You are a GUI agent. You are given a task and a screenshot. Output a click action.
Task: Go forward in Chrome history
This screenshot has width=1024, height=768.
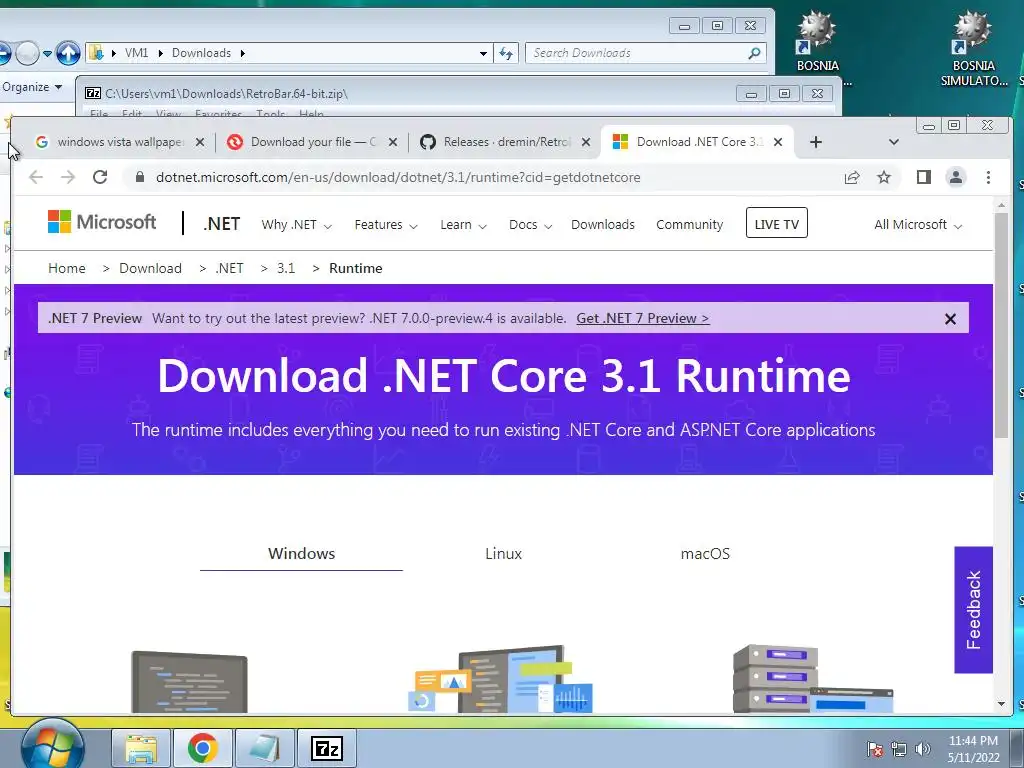coord(68,177)
